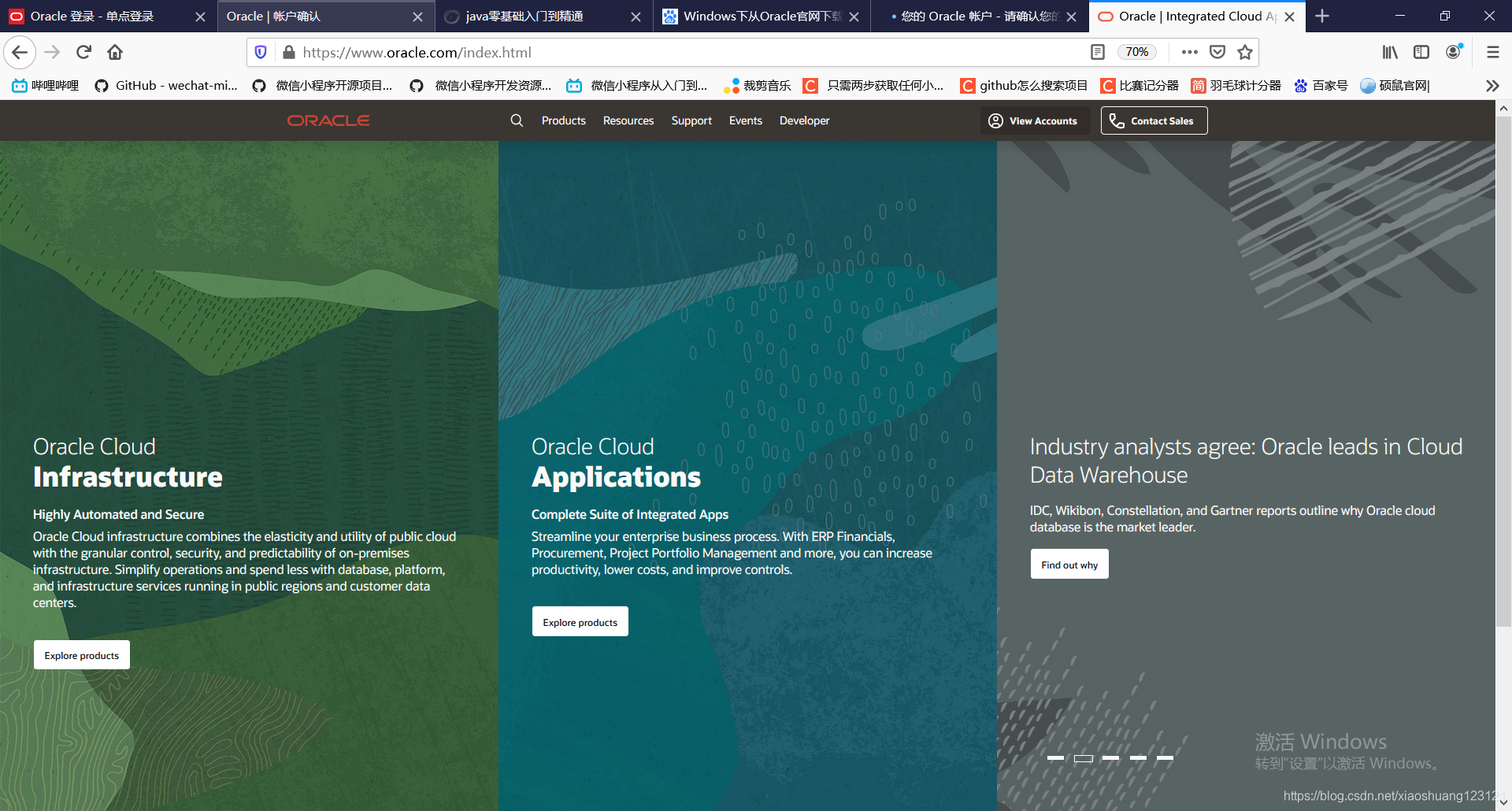Open the 硕鼠官网 bookmark

1395,86
